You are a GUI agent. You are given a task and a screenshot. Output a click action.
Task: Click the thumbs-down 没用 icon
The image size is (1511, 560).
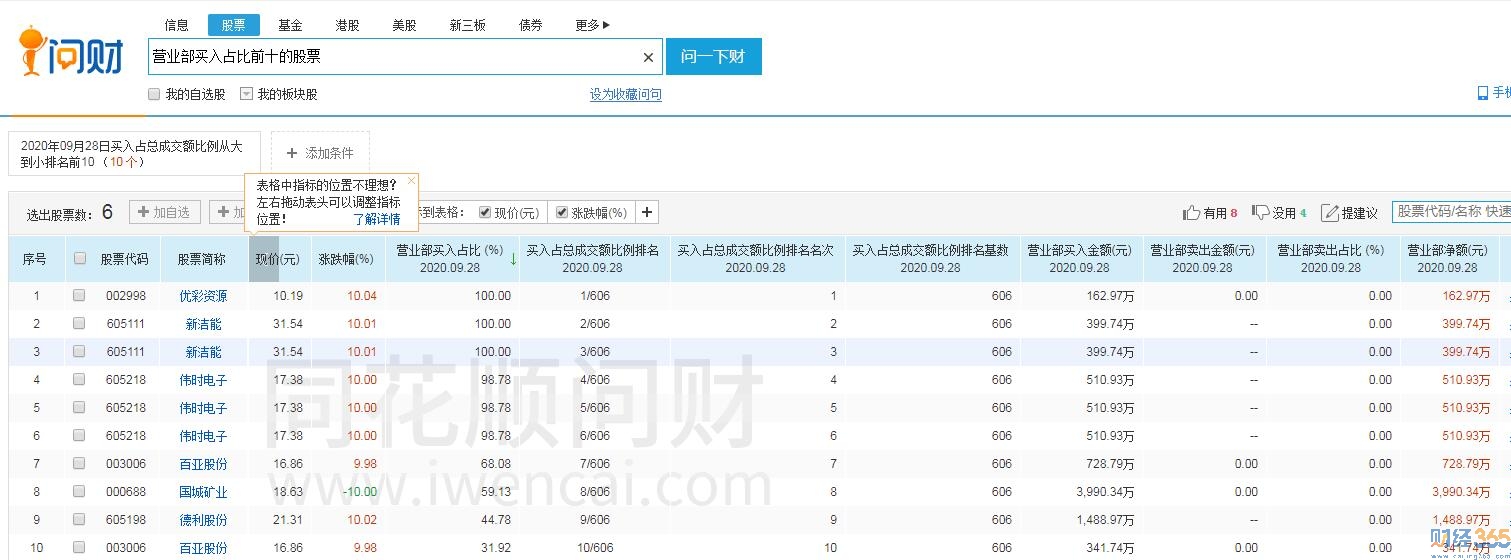click(x=1260, y=212)
